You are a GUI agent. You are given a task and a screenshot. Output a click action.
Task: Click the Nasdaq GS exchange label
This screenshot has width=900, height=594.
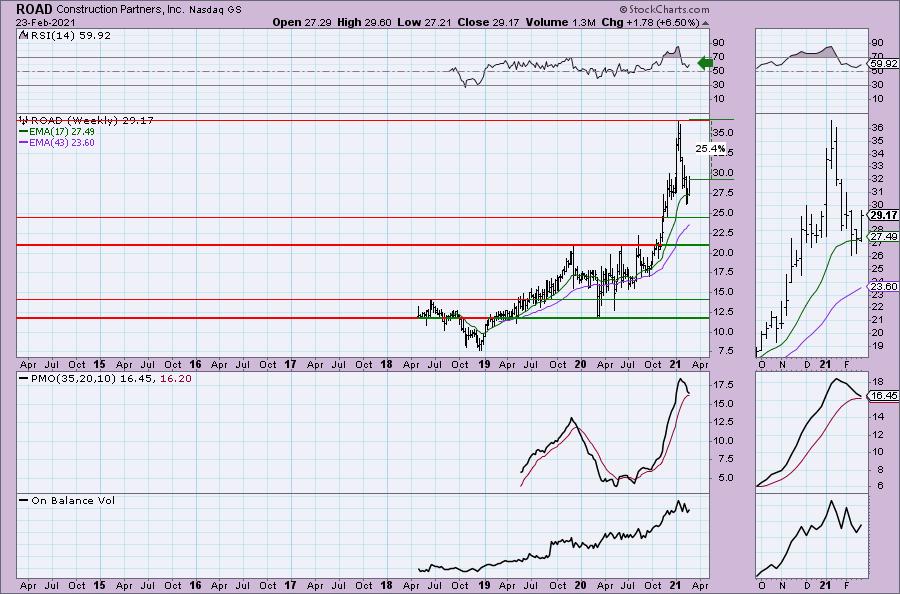(x=215, y=10)
